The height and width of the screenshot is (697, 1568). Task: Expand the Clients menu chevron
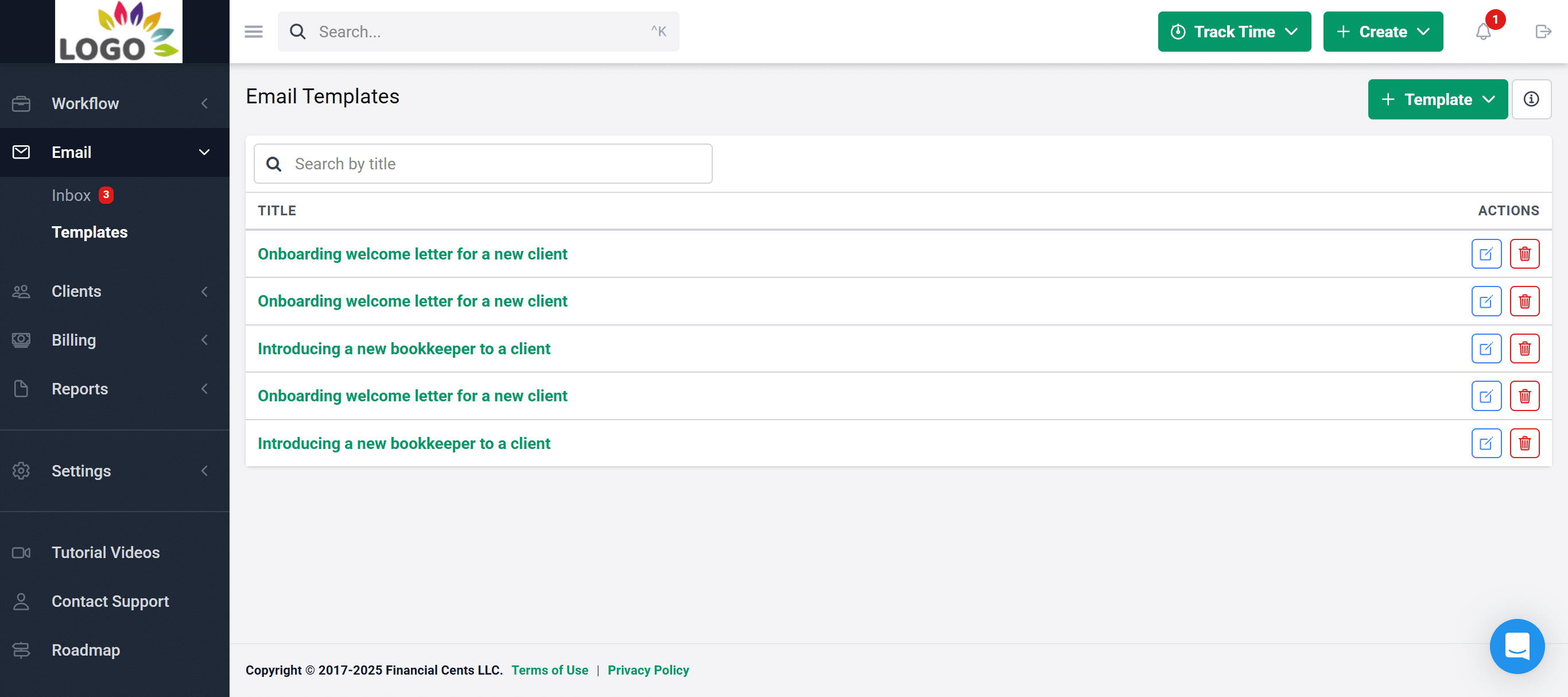pos(204,292)
